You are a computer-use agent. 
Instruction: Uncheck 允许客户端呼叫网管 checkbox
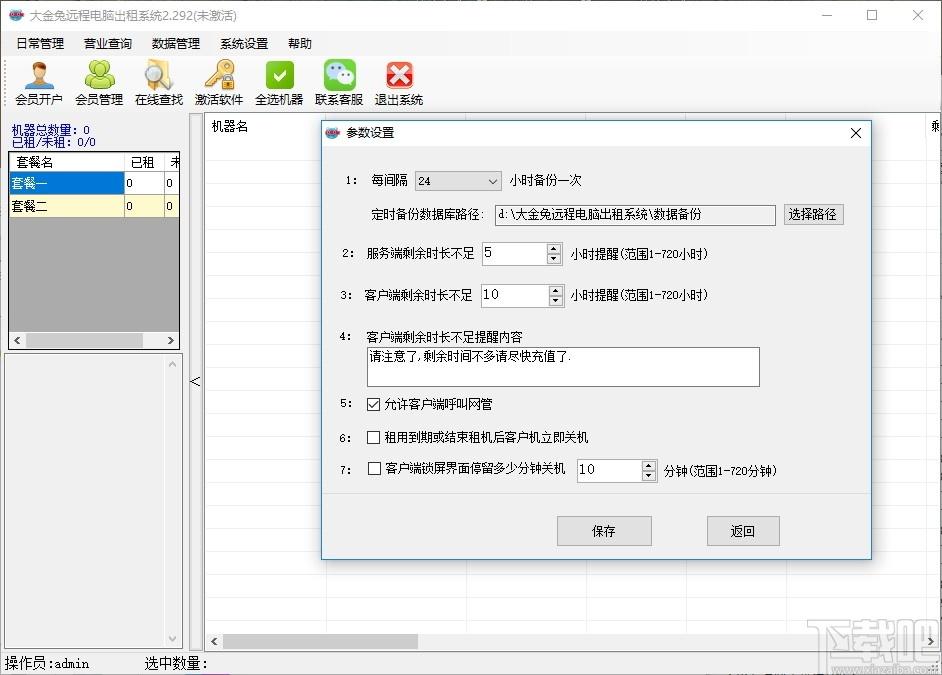[373, 405]
